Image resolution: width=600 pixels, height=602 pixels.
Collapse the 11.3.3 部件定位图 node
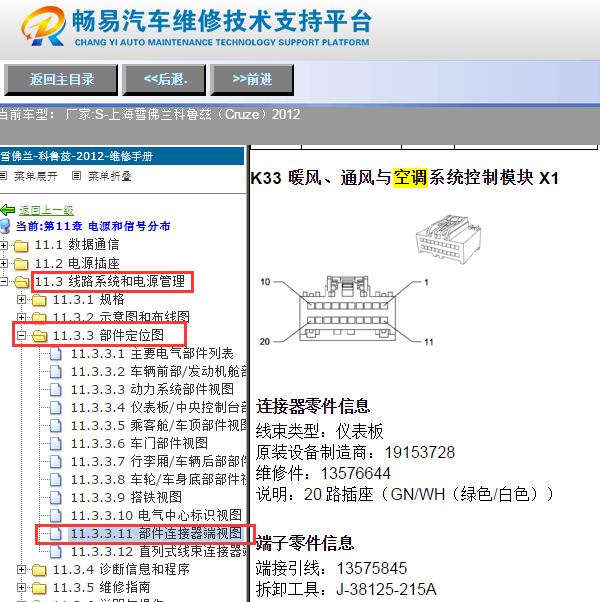pyautogui.click(x=21, y=336)
